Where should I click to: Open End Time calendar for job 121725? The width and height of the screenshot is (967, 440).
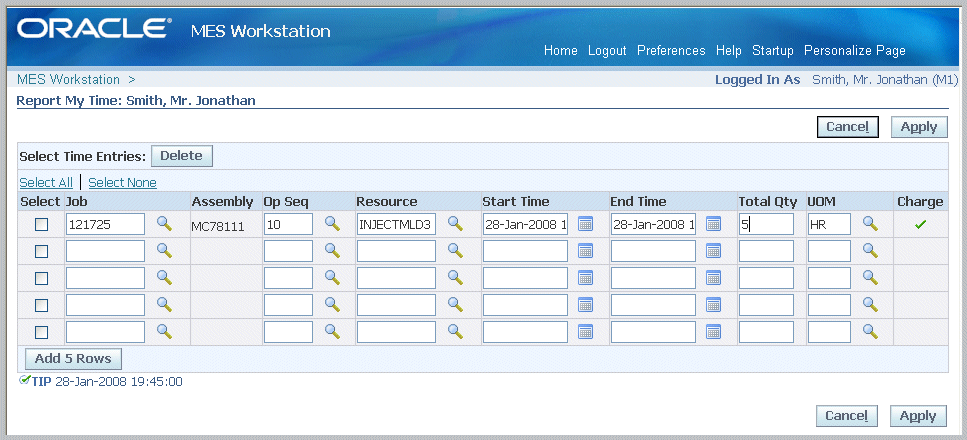714,224
